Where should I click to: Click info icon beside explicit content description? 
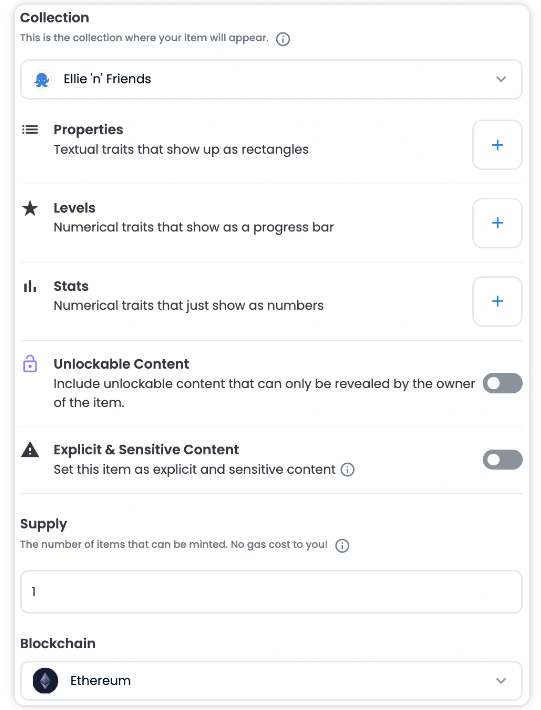347,470
